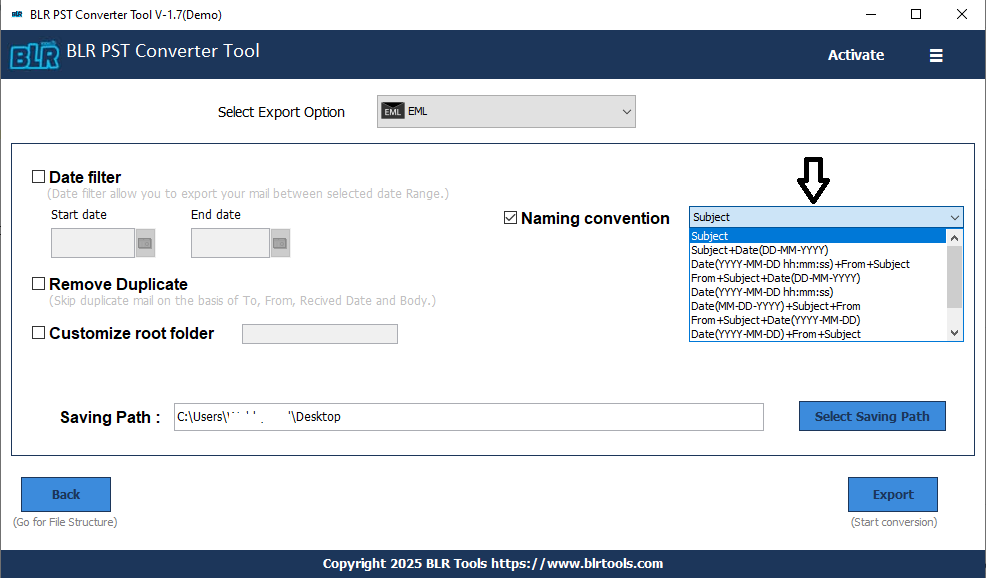Open the End date calendar picker
The width and height of the screenshot is (986, 578).
[x=279, y=242]
